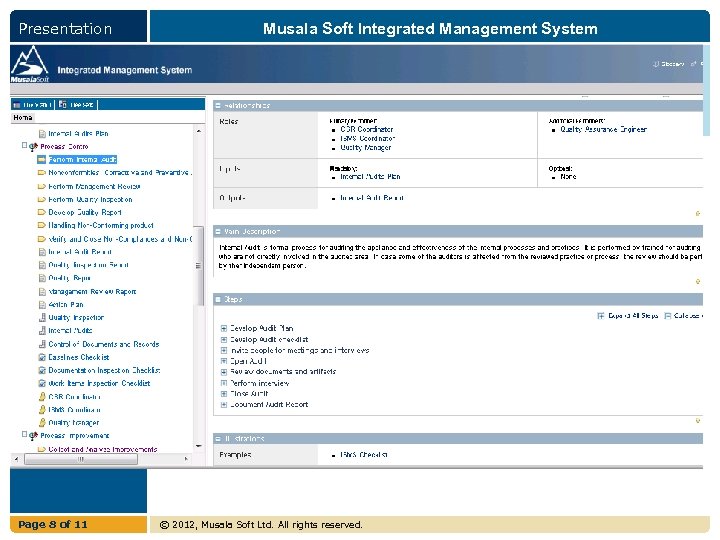Open Management Review Report in tree
The image size is (720, 540).
coord(92,292)
